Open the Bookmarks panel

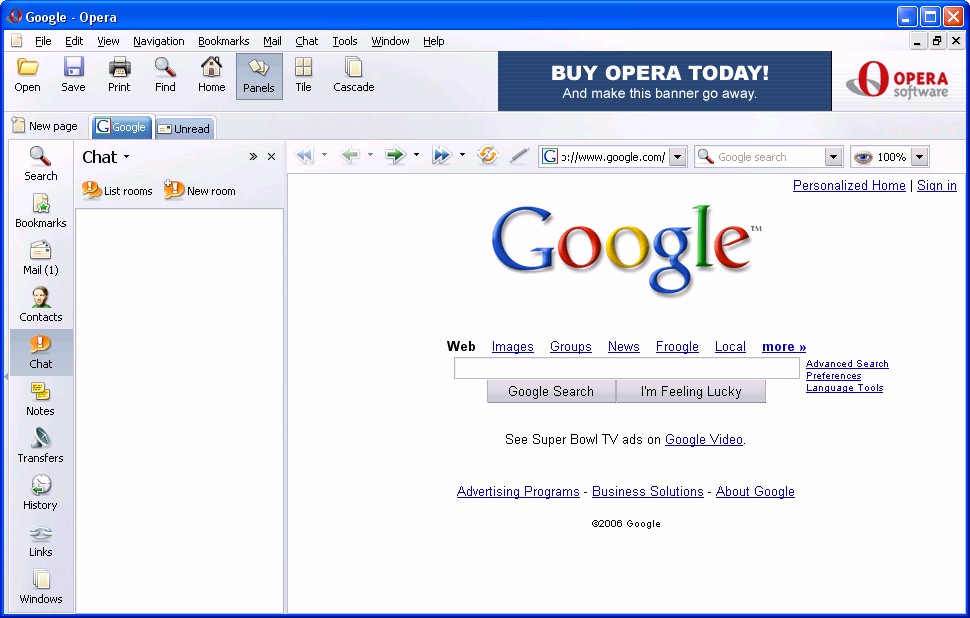(41, 211)
